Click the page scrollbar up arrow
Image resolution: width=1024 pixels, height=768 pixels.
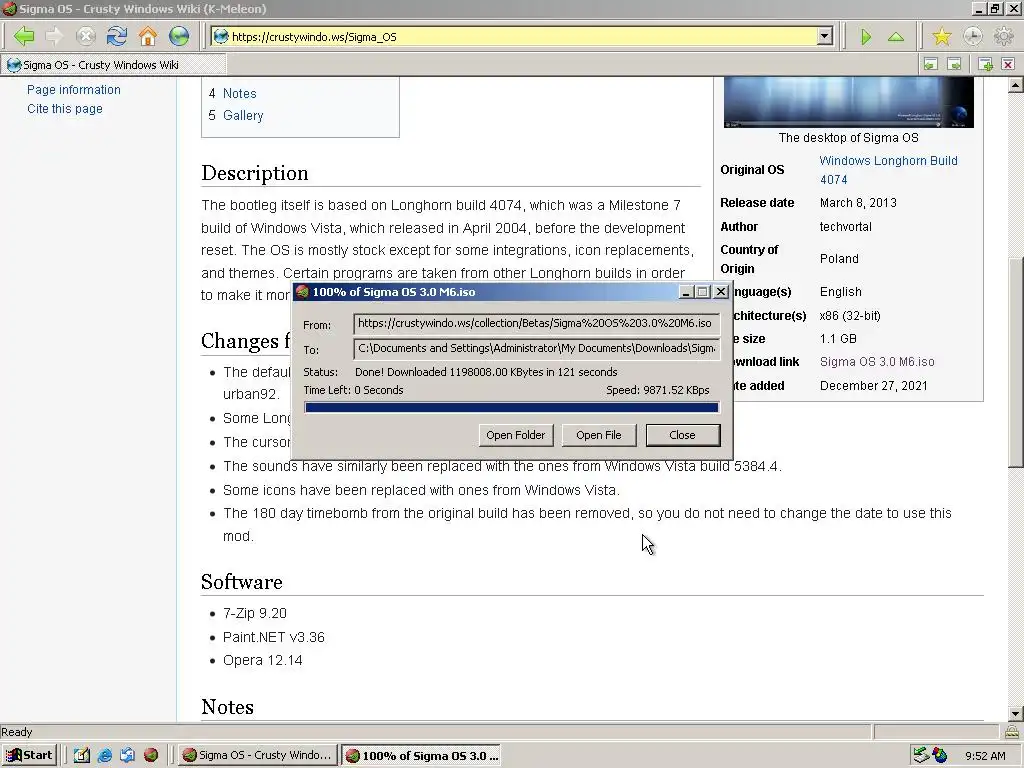[x=1015, y=85]
